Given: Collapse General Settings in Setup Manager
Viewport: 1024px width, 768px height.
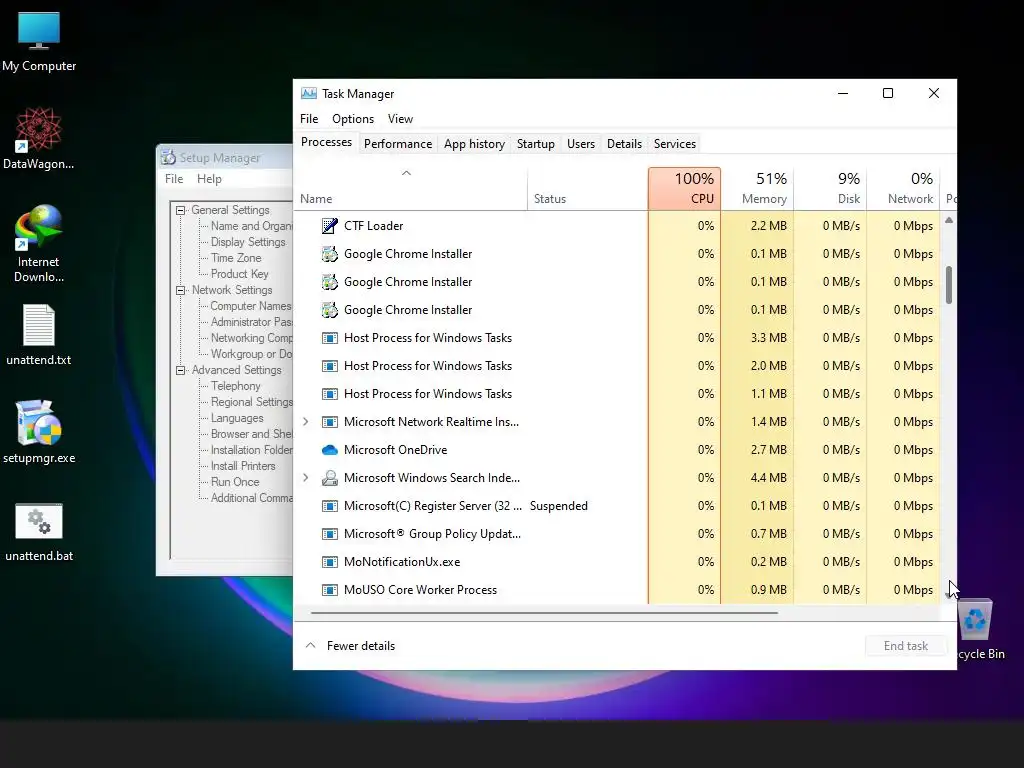Looking at the screenshot, I should coord(181,210).
